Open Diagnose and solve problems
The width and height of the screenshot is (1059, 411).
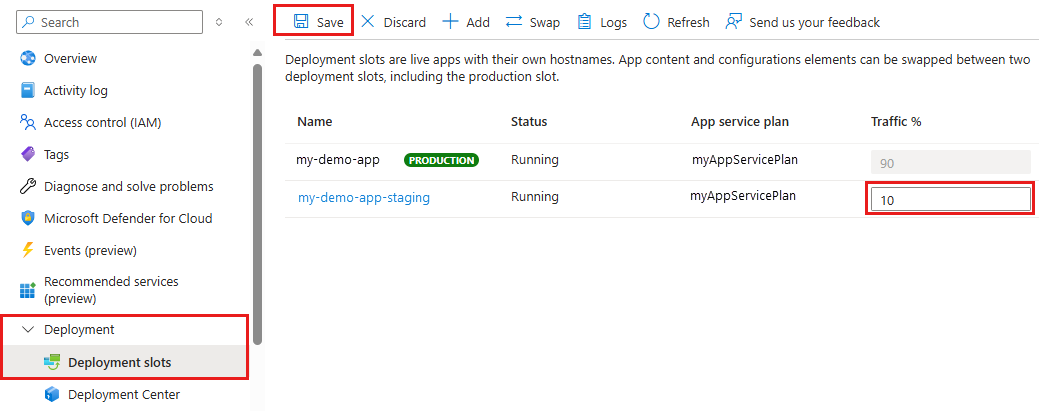[128, 186]
